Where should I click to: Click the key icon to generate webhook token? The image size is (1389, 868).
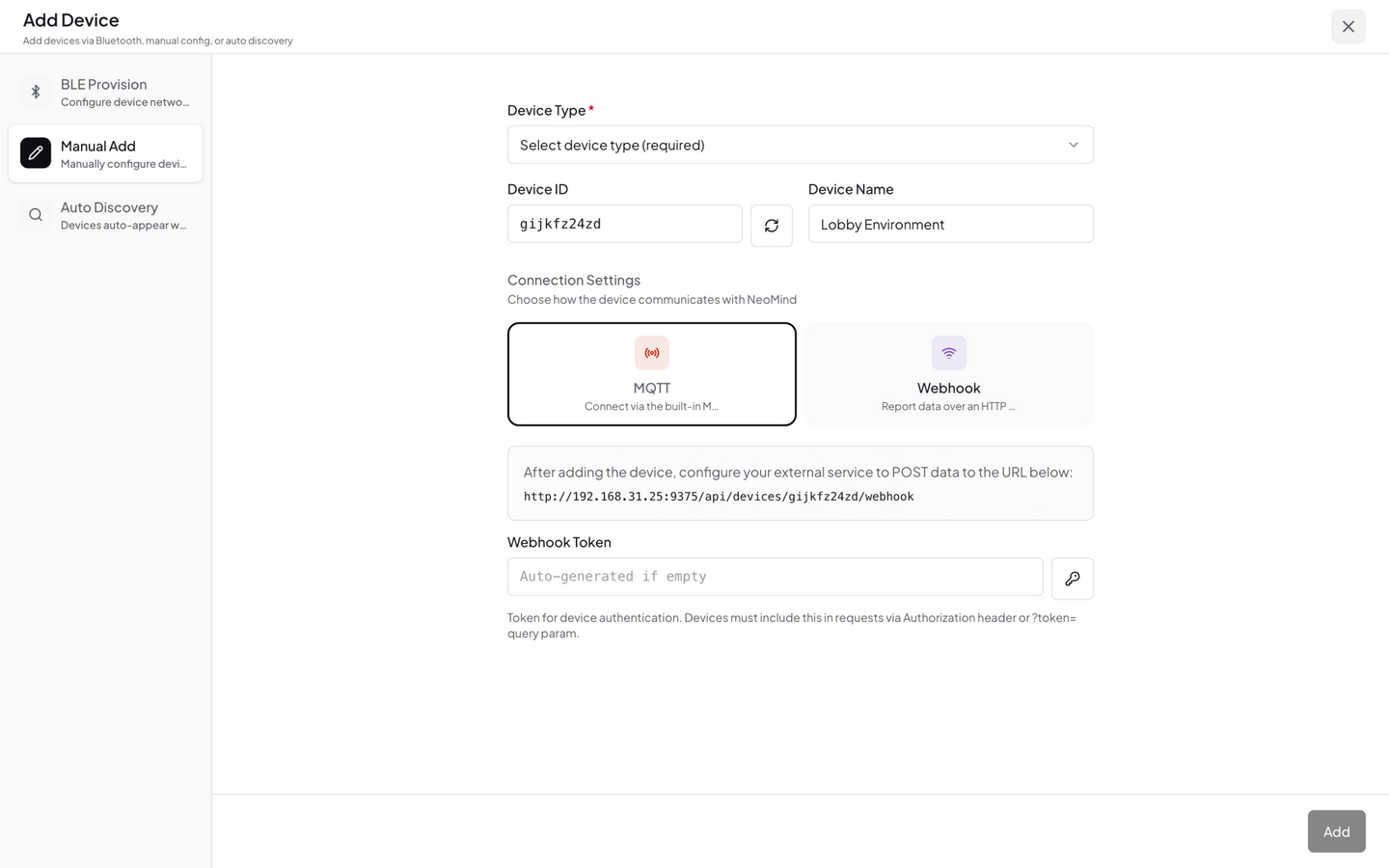1073,579
